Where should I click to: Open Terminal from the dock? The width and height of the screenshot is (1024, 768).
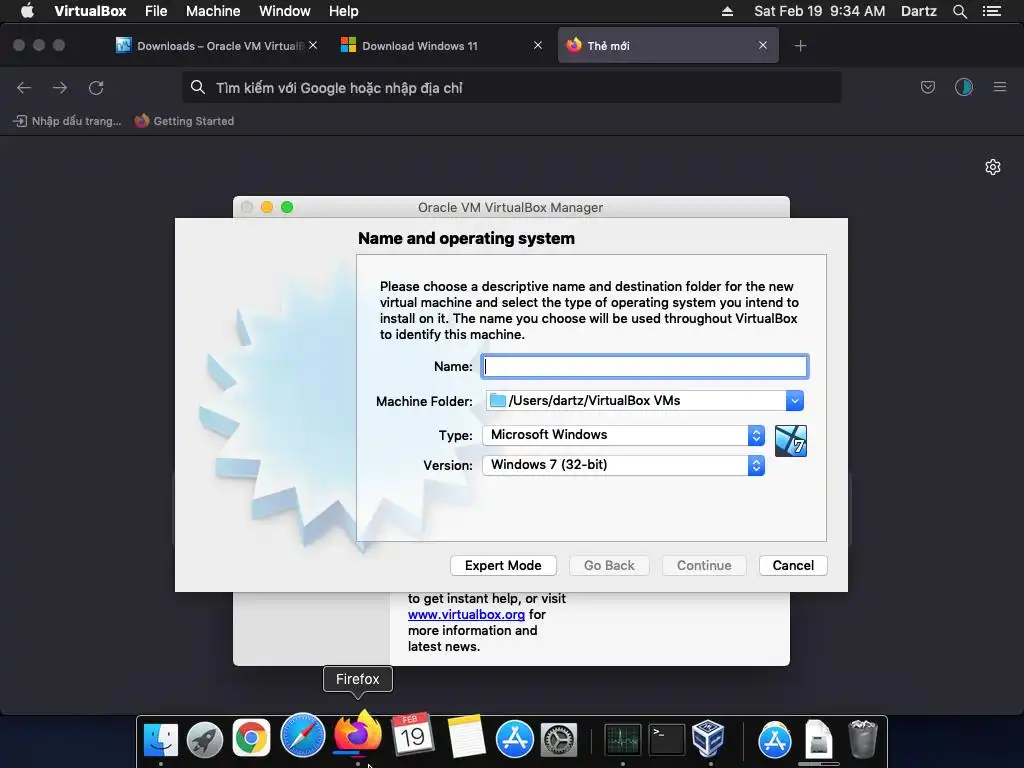pos(666,741)
